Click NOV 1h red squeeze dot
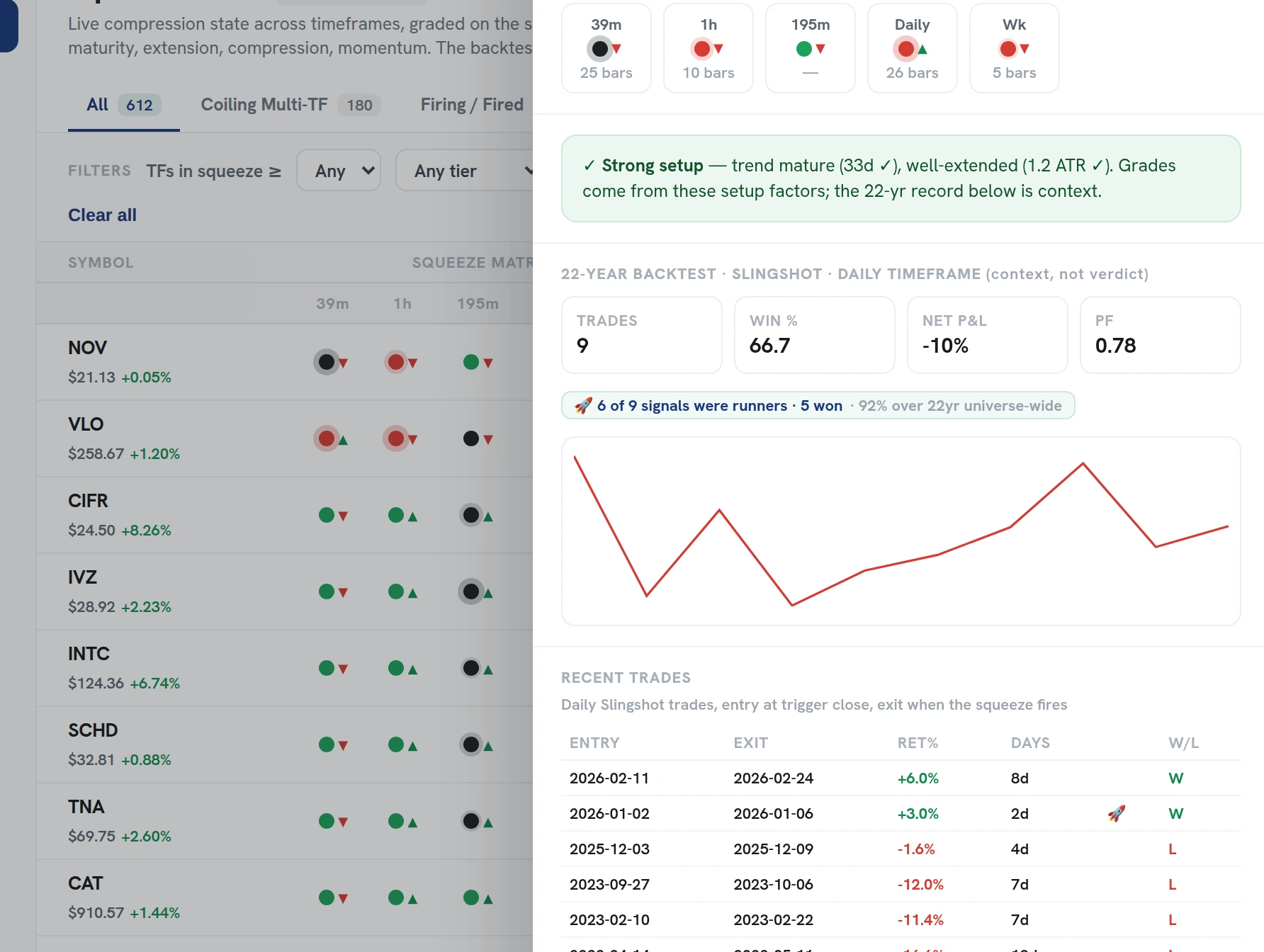Viewport: 1264px width, 952px height. pyautogui.click(x=396, y=362)
